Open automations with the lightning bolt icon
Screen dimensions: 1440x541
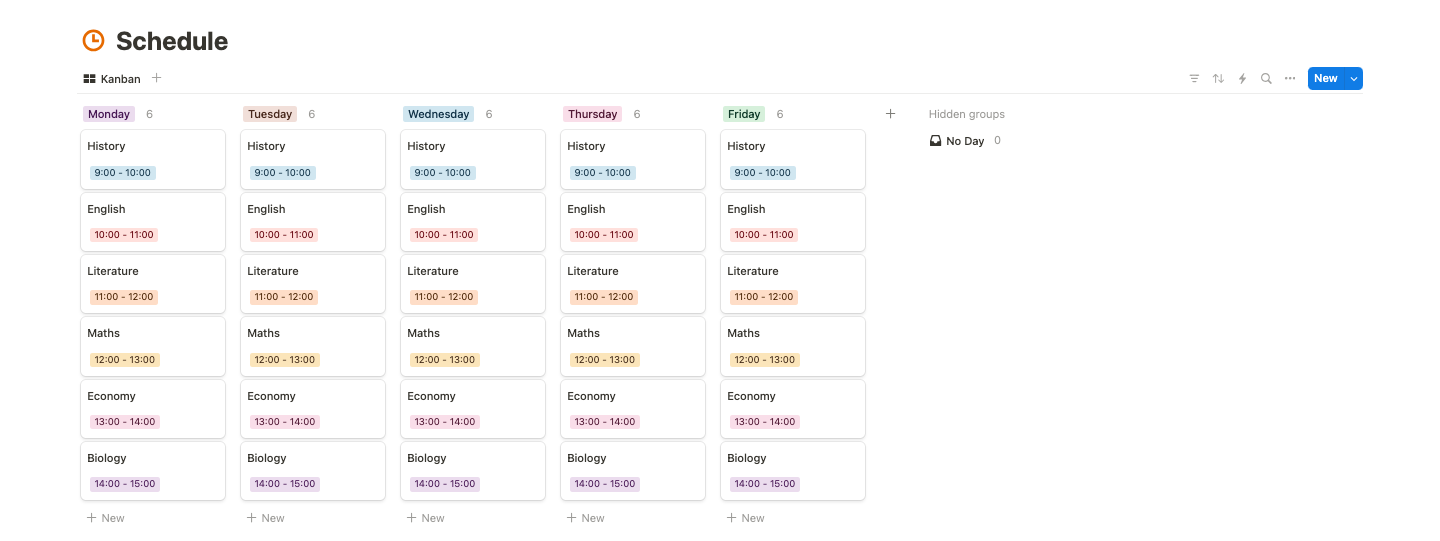click(1242, 79)
